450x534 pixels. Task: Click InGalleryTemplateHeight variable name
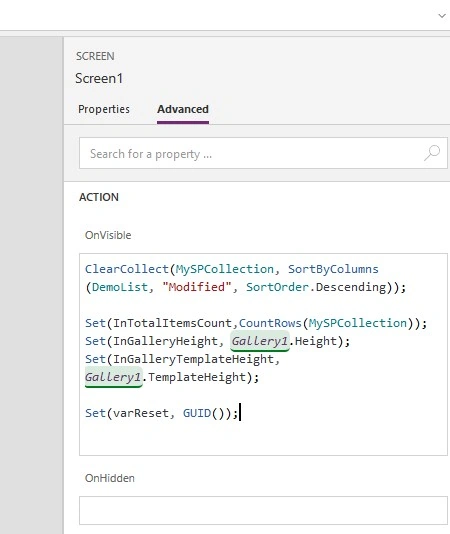[193, 359]
